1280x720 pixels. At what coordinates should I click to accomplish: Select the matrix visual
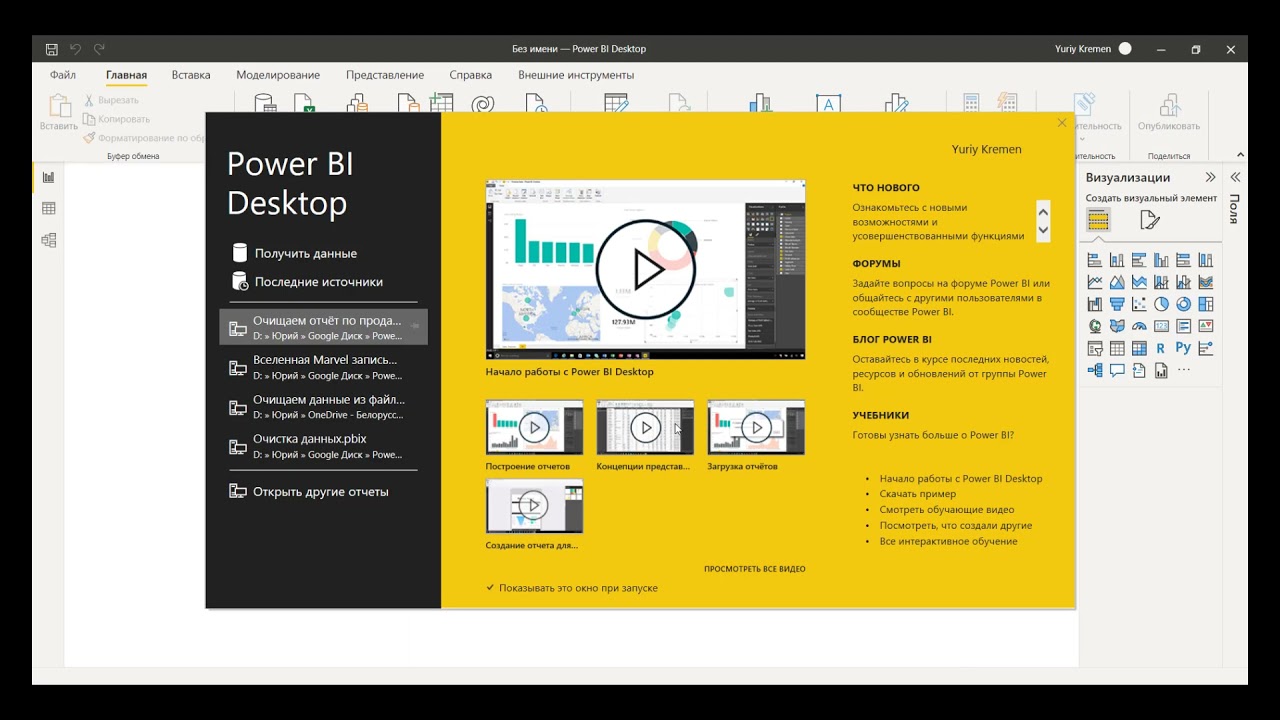click(1139, 348)
